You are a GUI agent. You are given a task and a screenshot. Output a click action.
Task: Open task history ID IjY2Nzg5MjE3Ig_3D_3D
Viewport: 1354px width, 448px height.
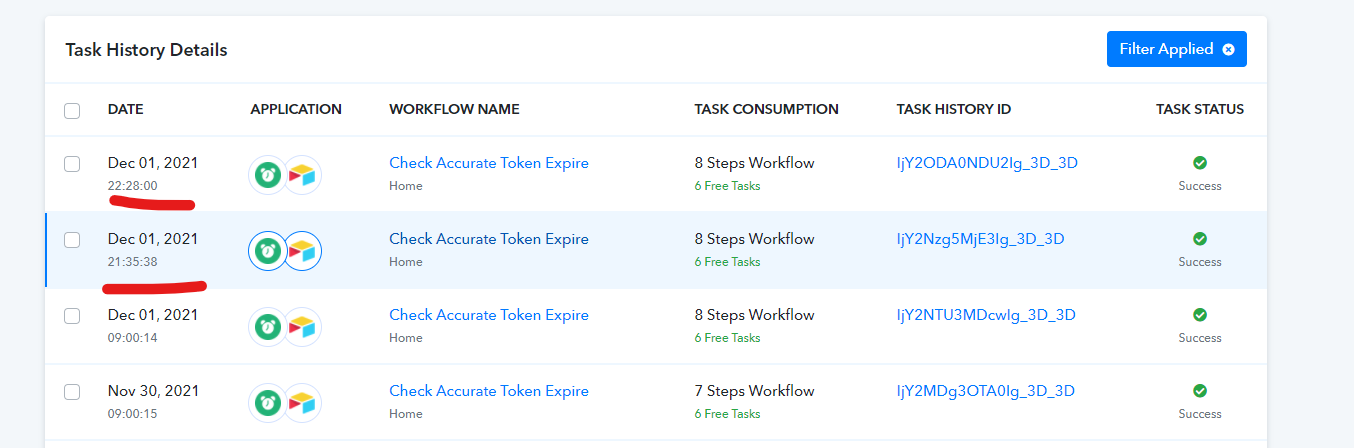click(x=980, y=239)
